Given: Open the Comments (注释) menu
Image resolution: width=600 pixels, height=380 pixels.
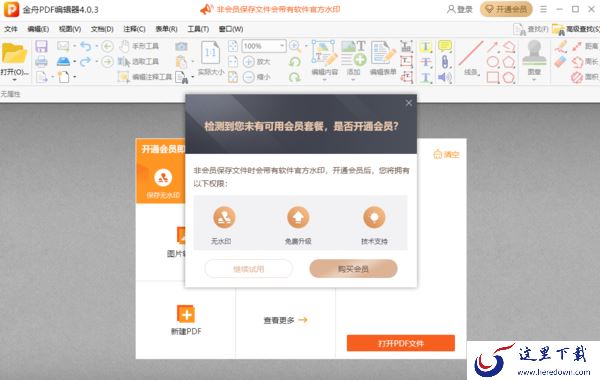Looking at the screenshot, I should pyautogui.click(x=134, y=29).
